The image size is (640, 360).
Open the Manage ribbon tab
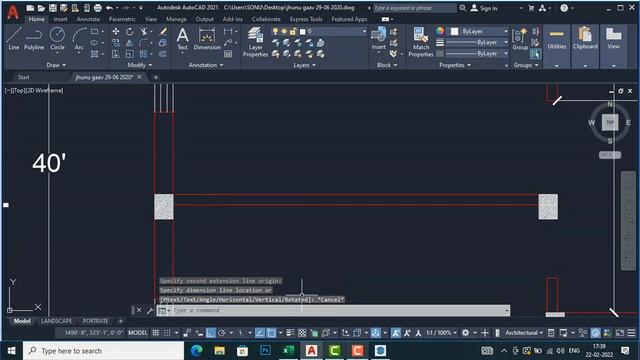pos(176,19)
